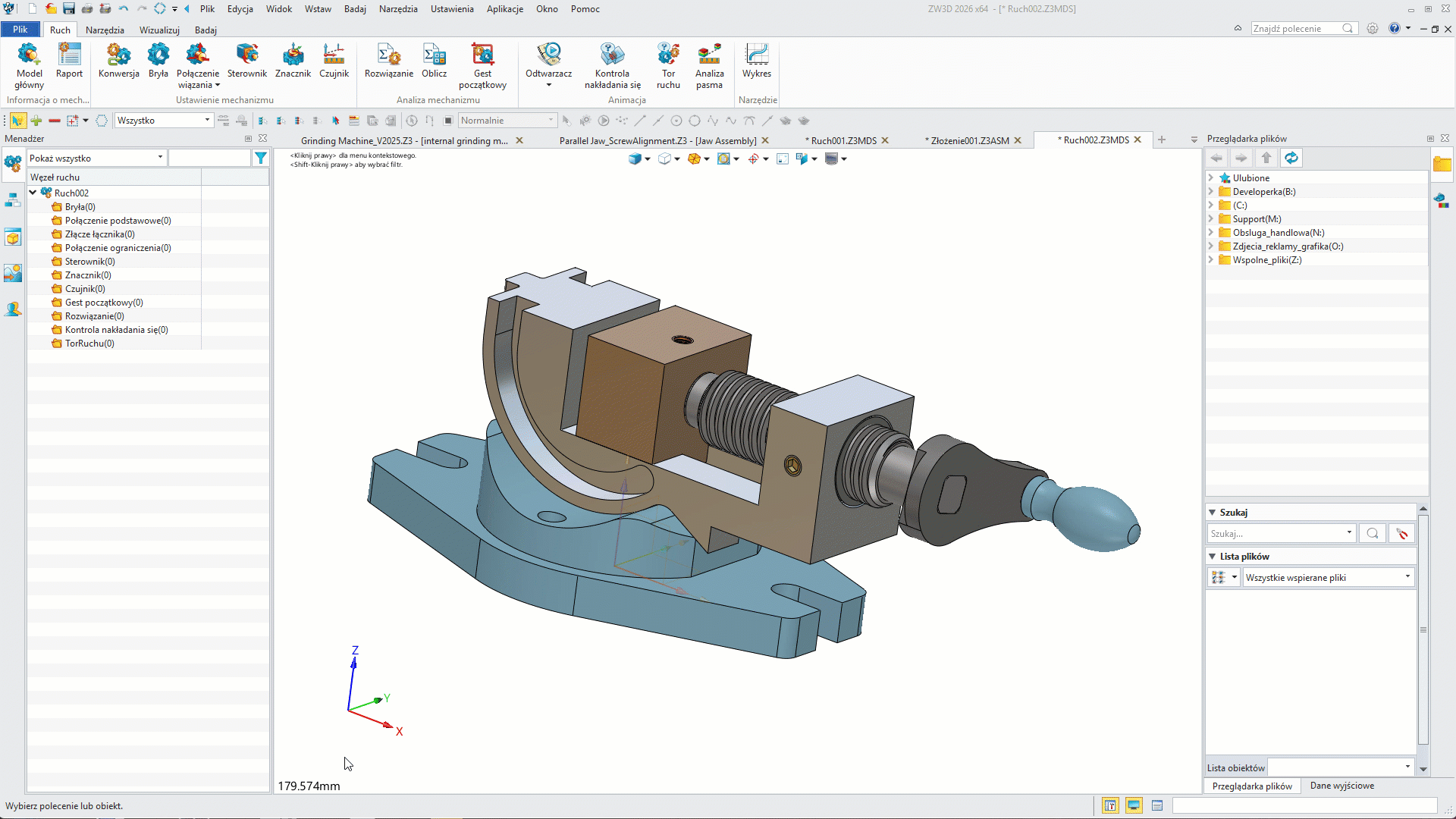Click the Odtwarzacz tool
Image resolution: width=1456 pixels, height=819 pixels.
pos(549,67)
